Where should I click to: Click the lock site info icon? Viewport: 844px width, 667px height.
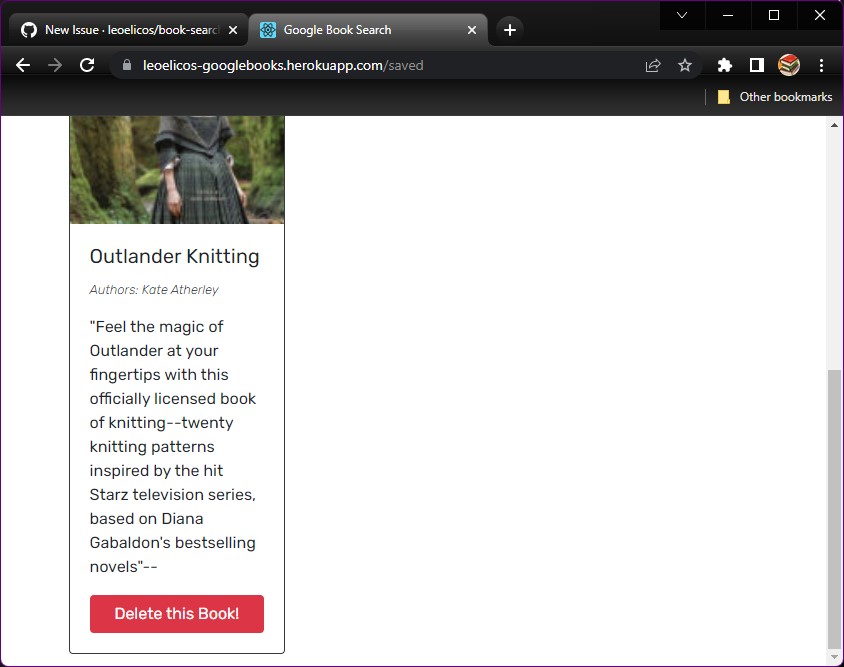click(x=127, y=65)
